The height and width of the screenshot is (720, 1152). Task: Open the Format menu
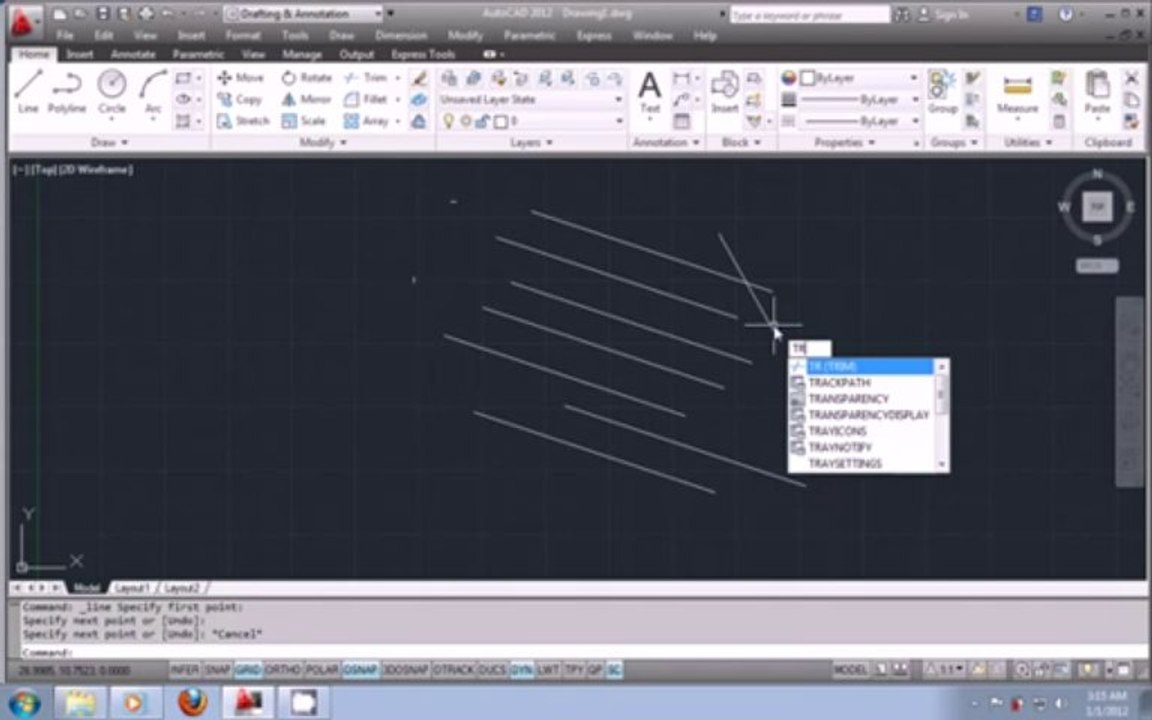click(242, 35)
